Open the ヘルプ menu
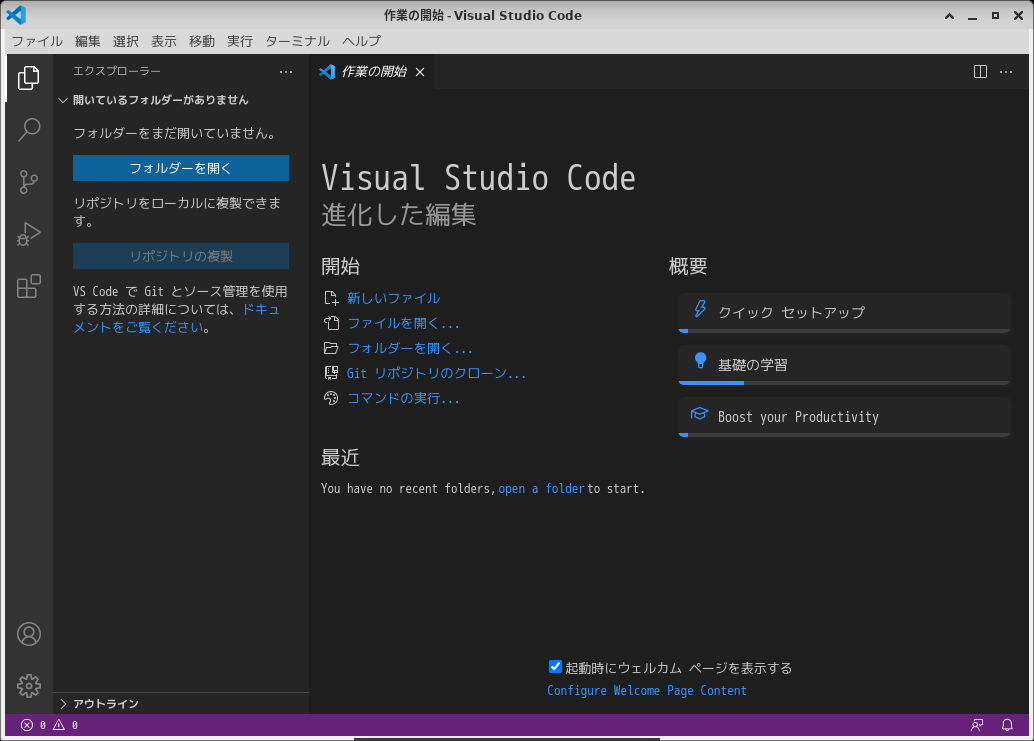This screenshot has width=1034, height=741. click(361, 42)
